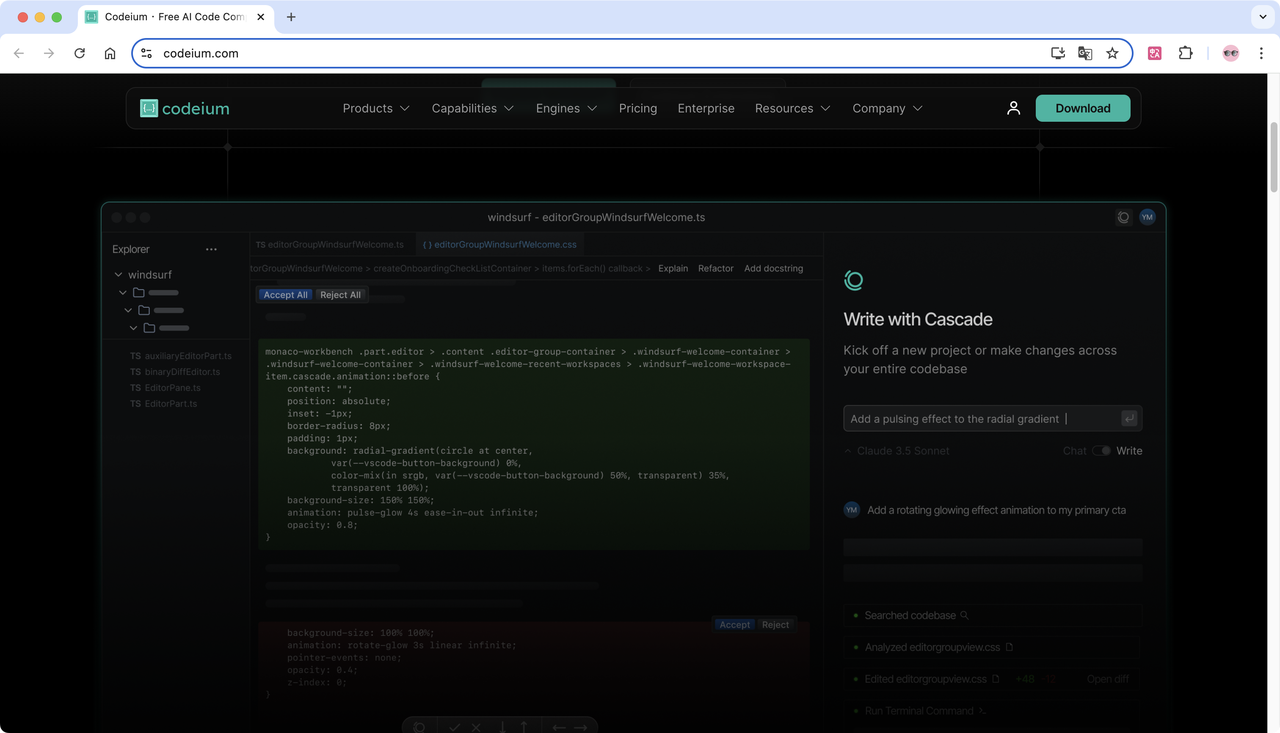Click the terminal icon beside Run Terminal Command
The image size is (1280, 733).
click(x=983, y=711)
